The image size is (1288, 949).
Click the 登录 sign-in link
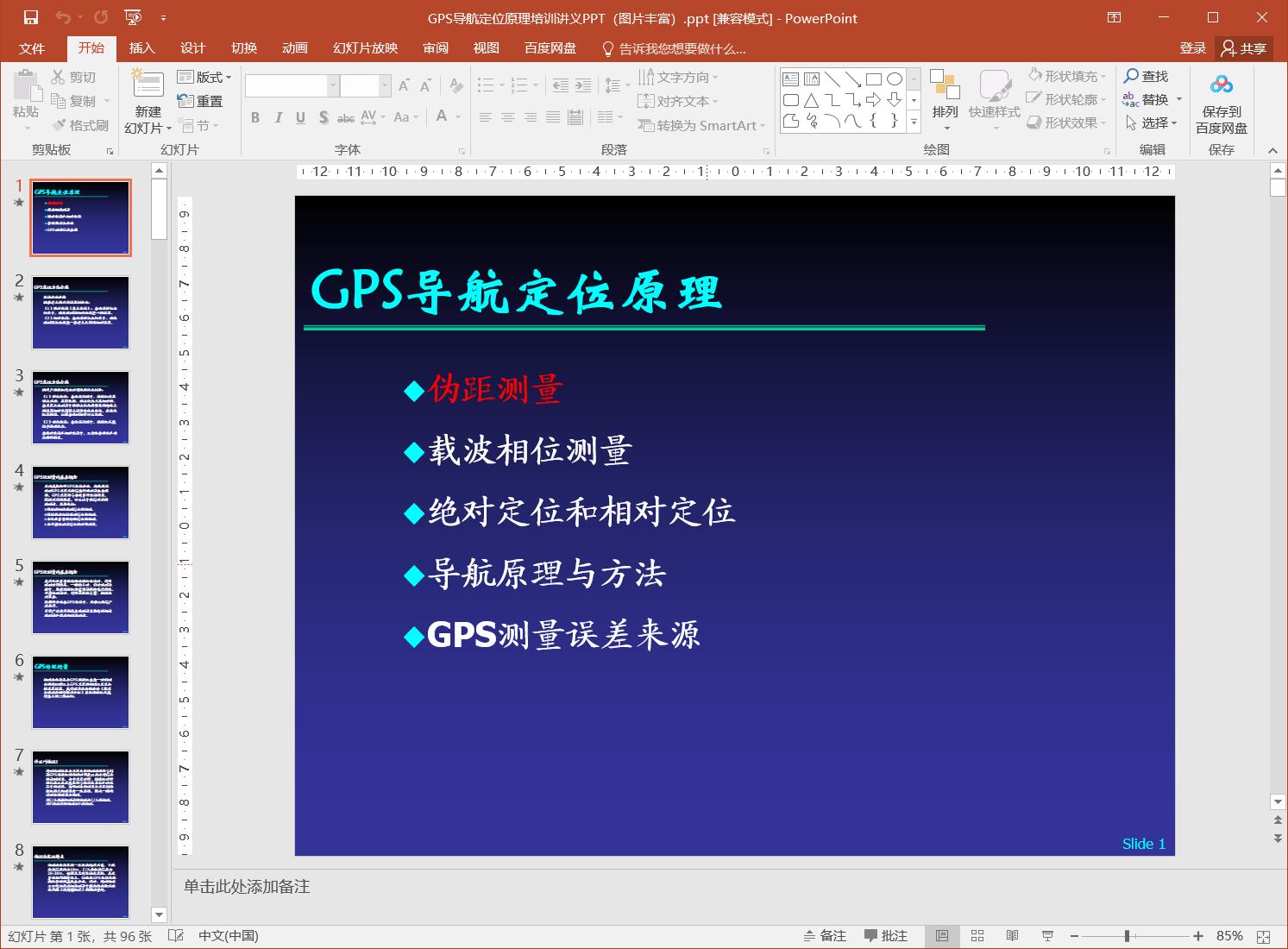click(1192, 48)
